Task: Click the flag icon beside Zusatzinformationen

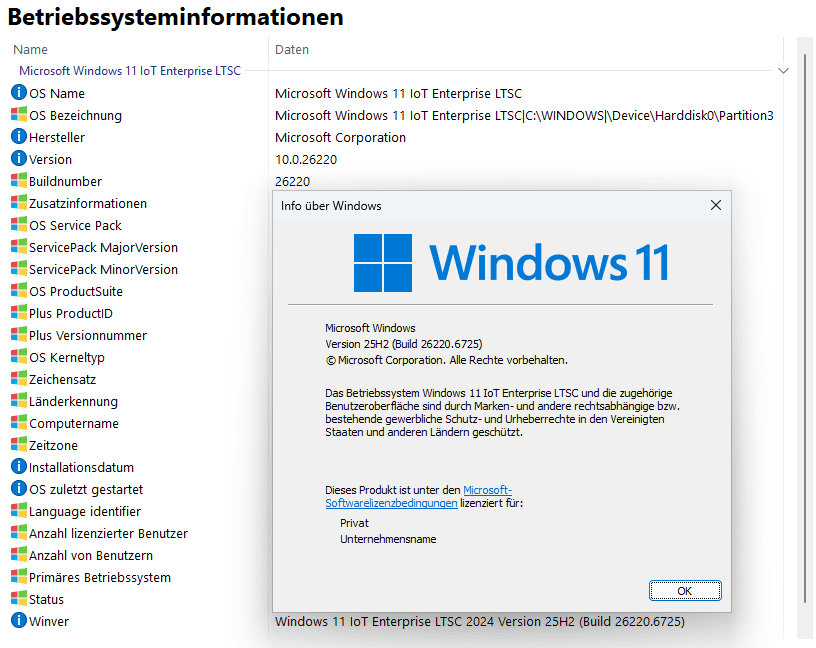Action: 19,202
